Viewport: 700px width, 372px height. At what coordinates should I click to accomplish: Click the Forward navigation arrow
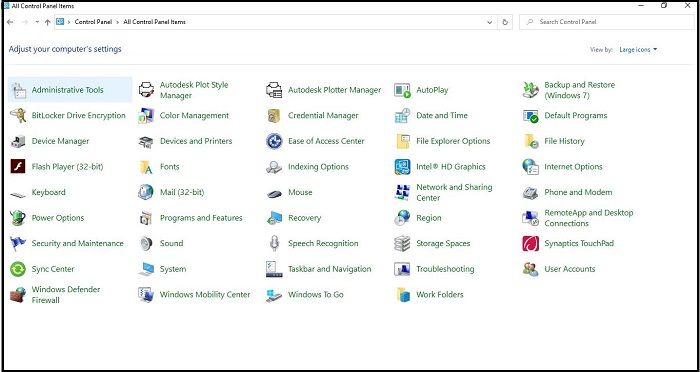tap(25, 22)
